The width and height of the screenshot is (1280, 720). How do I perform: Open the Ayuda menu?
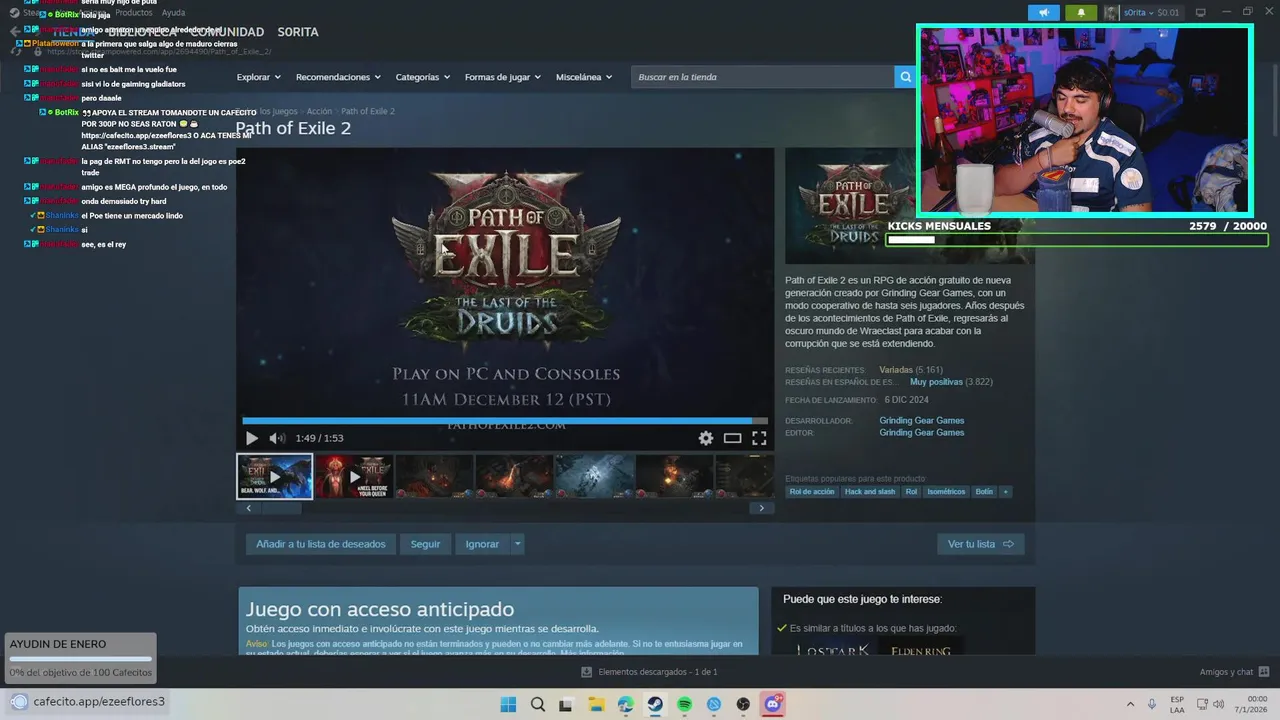173,13
